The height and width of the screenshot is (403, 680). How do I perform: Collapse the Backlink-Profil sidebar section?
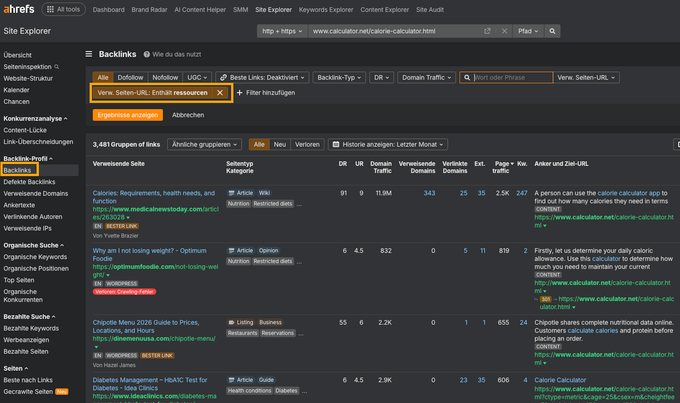click(x=28, y=159)
